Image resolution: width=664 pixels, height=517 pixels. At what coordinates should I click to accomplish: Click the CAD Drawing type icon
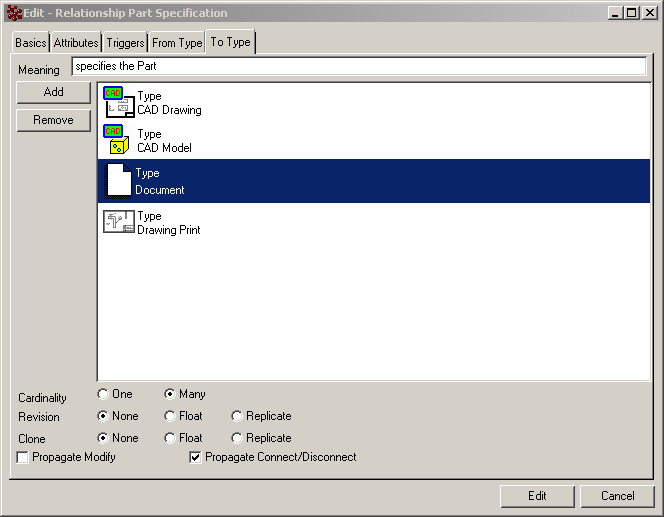click(x=118, y=103)
